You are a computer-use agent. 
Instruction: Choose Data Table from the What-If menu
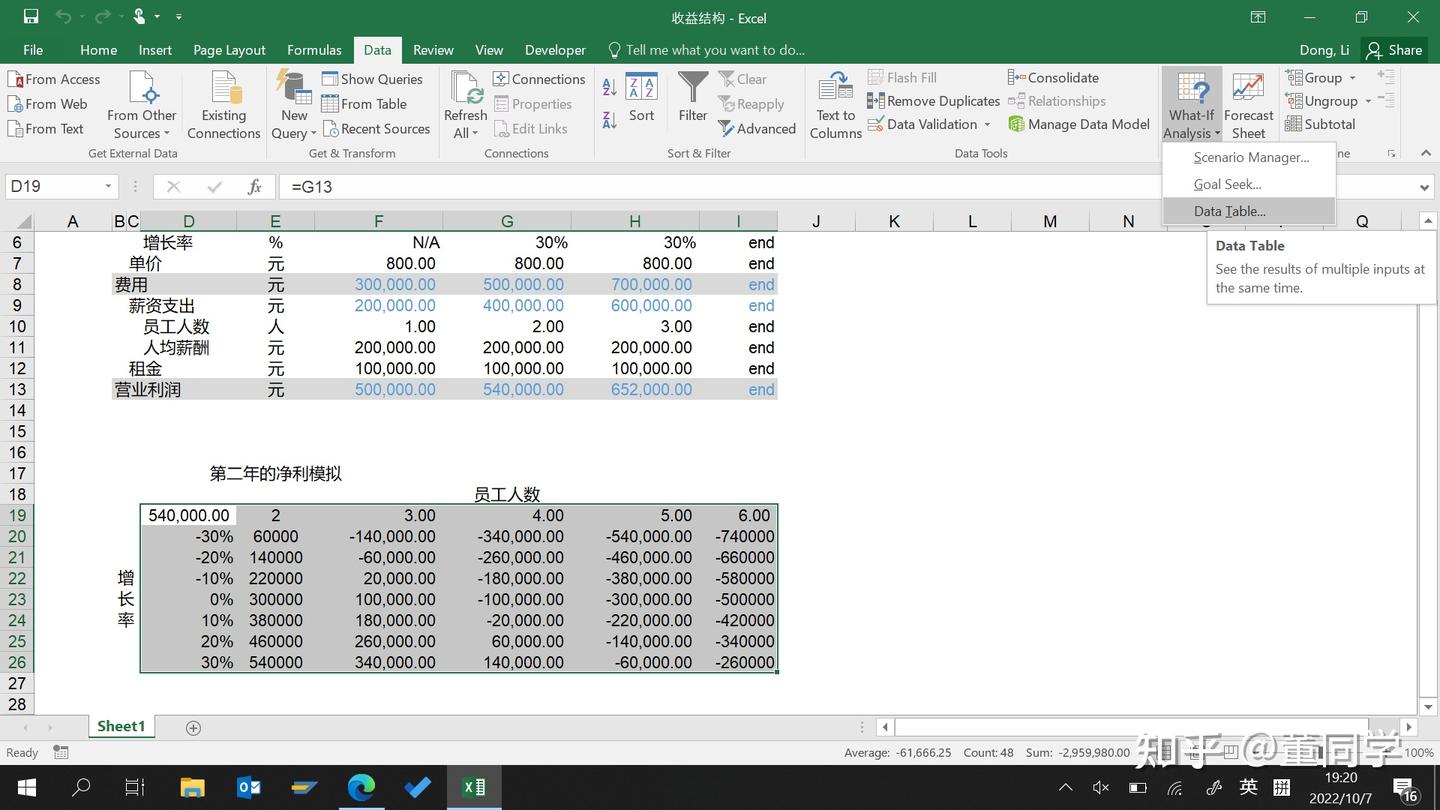[x=1229, y=211]
